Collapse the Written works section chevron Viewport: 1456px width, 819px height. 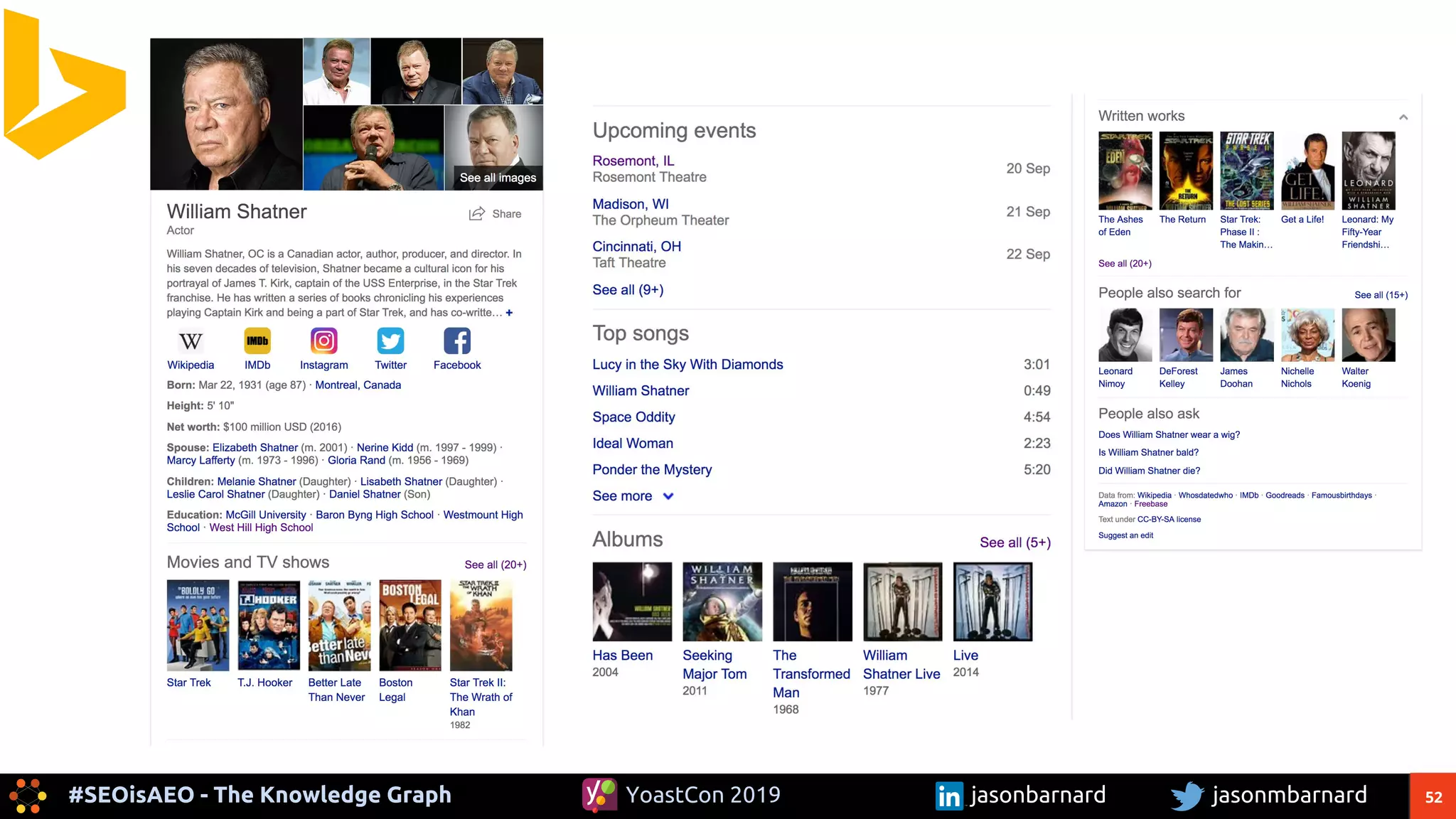[x=1403, y=117]
